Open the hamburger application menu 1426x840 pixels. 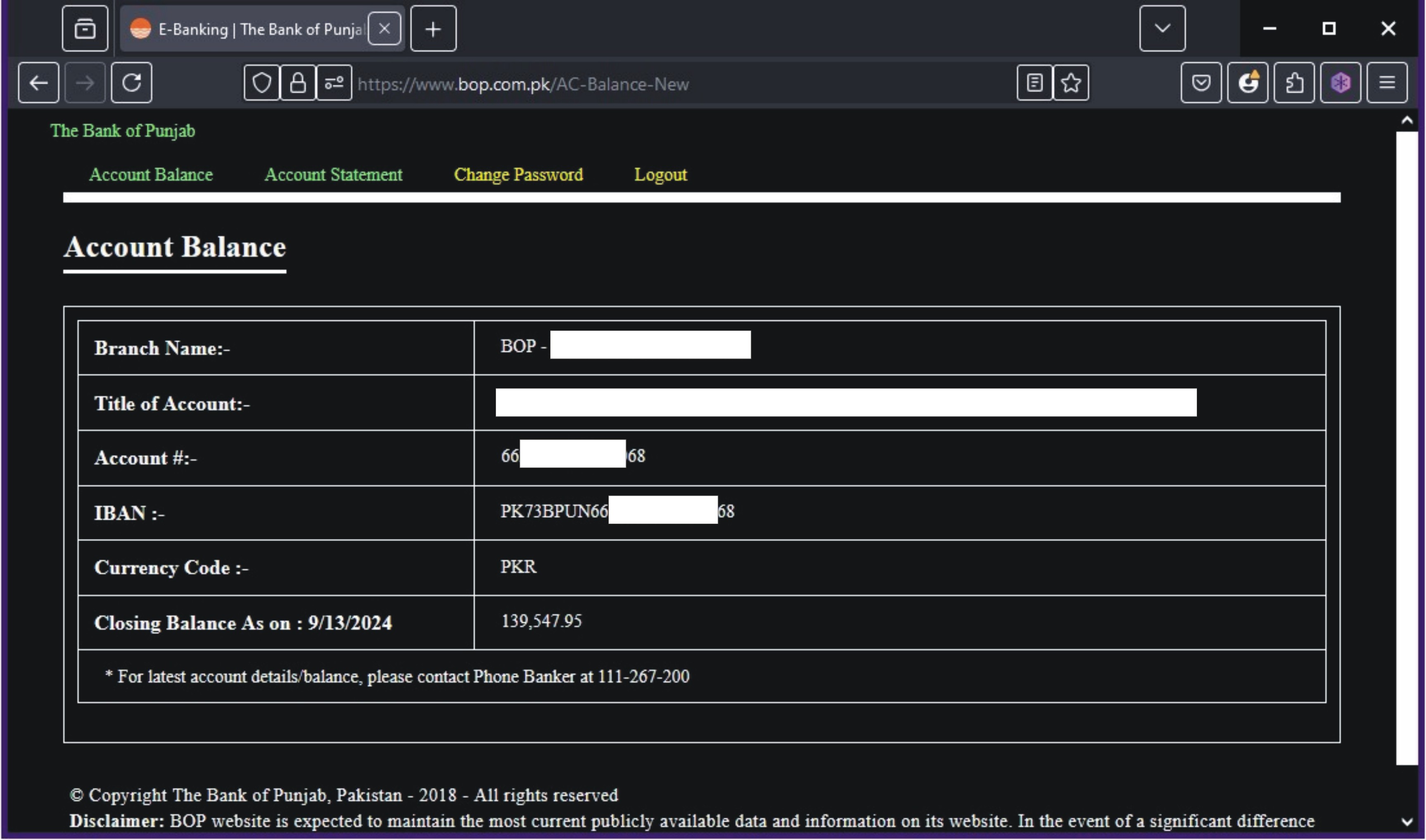[1386, 83]
